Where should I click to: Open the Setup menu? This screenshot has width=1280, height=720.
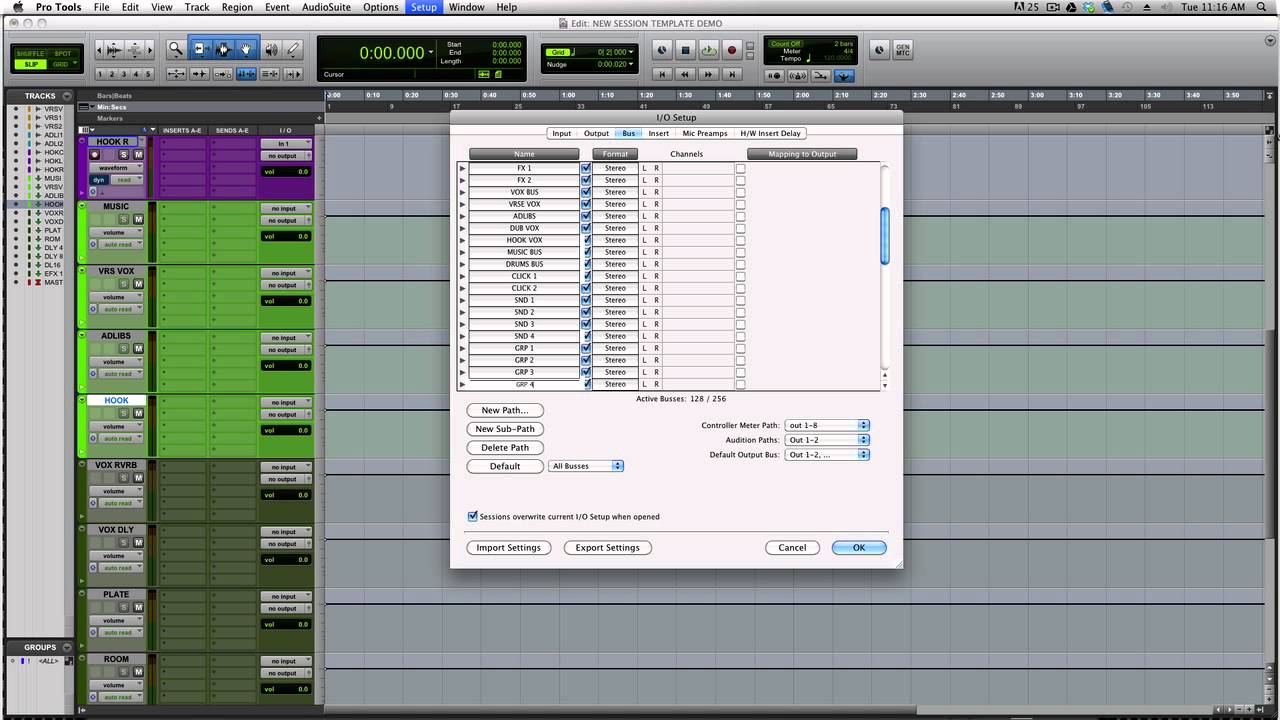[x=424, y=7]
